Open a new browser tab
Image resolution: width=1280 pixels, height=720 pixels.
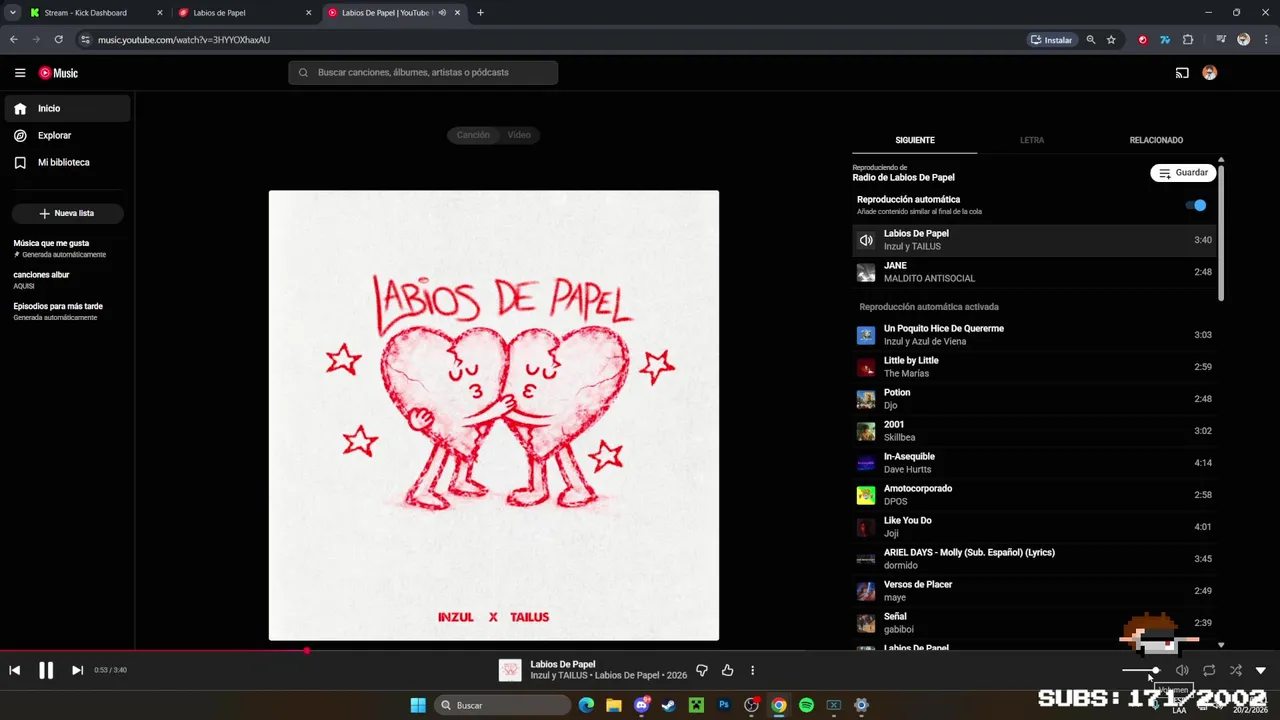[480, 13]
